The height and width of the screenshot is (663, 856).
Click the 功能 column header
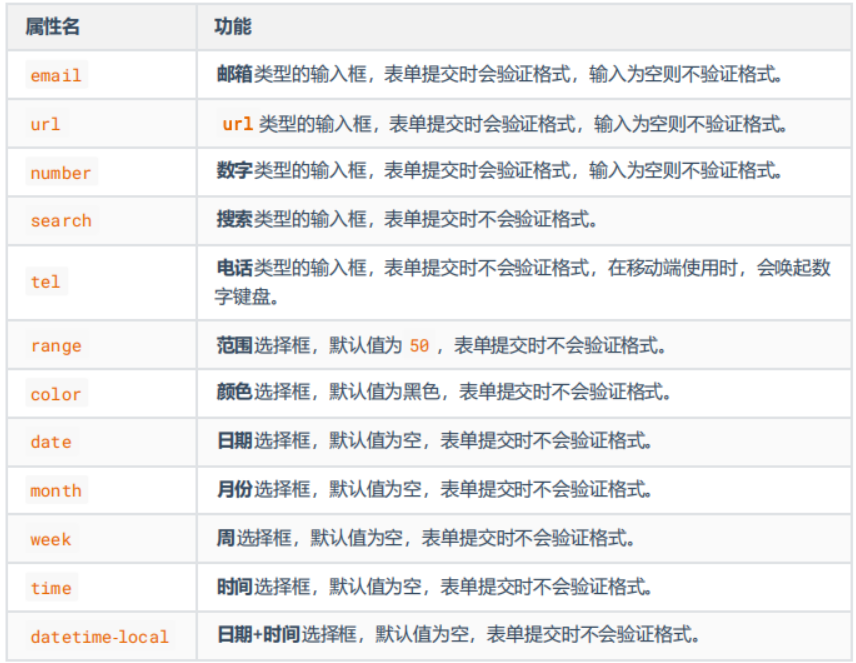(232, 27)
